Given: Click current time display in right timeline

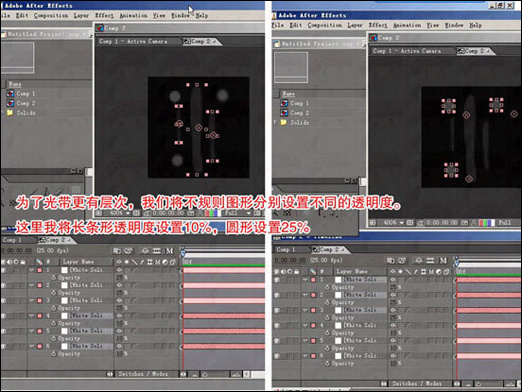Looking at the screenshot, I should (290, 260).
